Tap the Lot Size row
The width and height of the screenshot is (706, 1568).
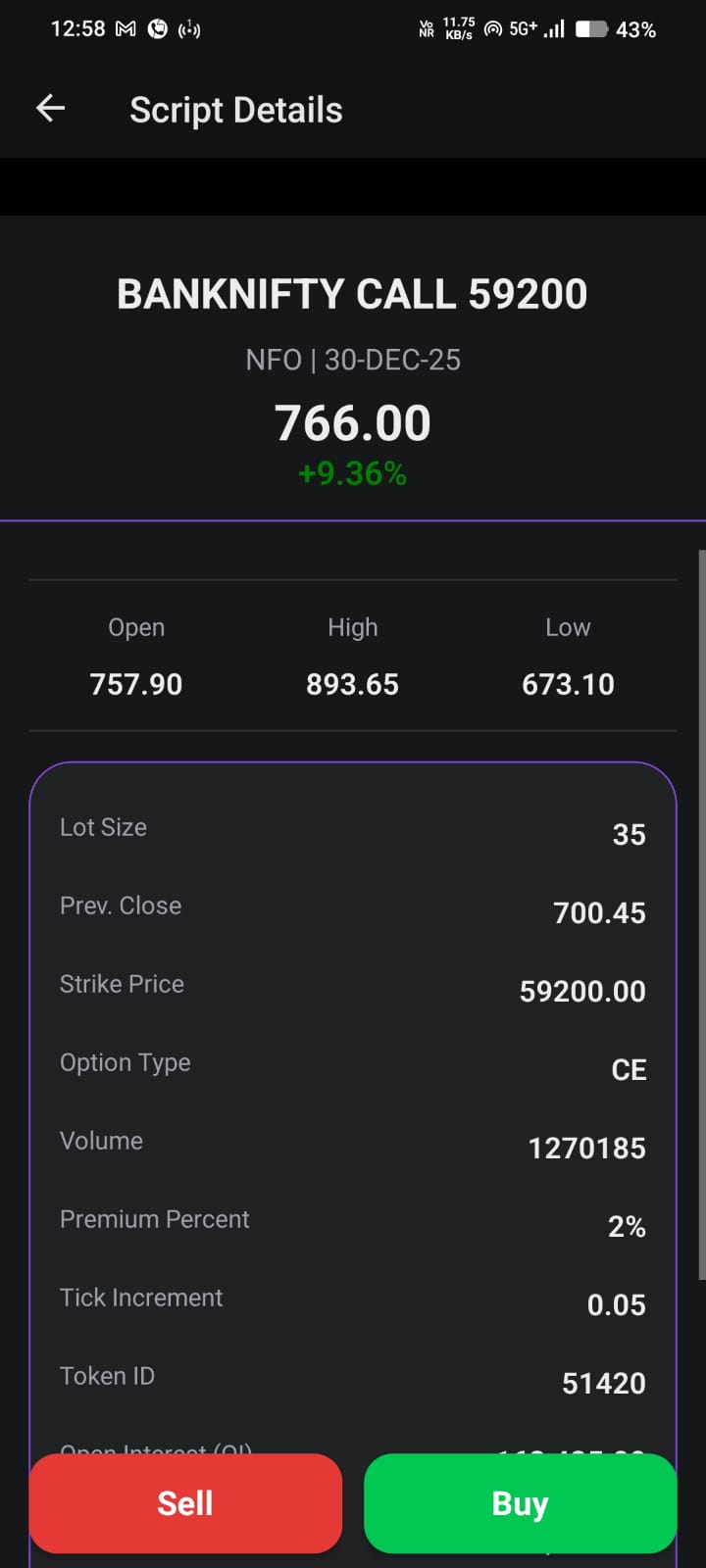coord(352,830)
